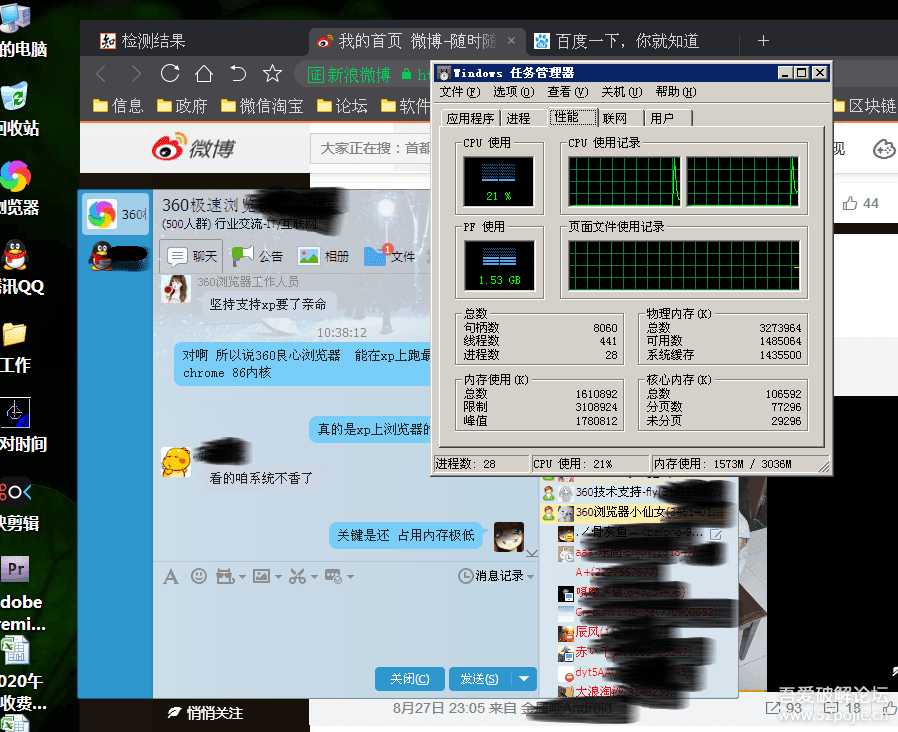The width and height of the screenshot is (898, 732).
Task: Expand the send button dropdown arrow
Action: click(525, 679)
